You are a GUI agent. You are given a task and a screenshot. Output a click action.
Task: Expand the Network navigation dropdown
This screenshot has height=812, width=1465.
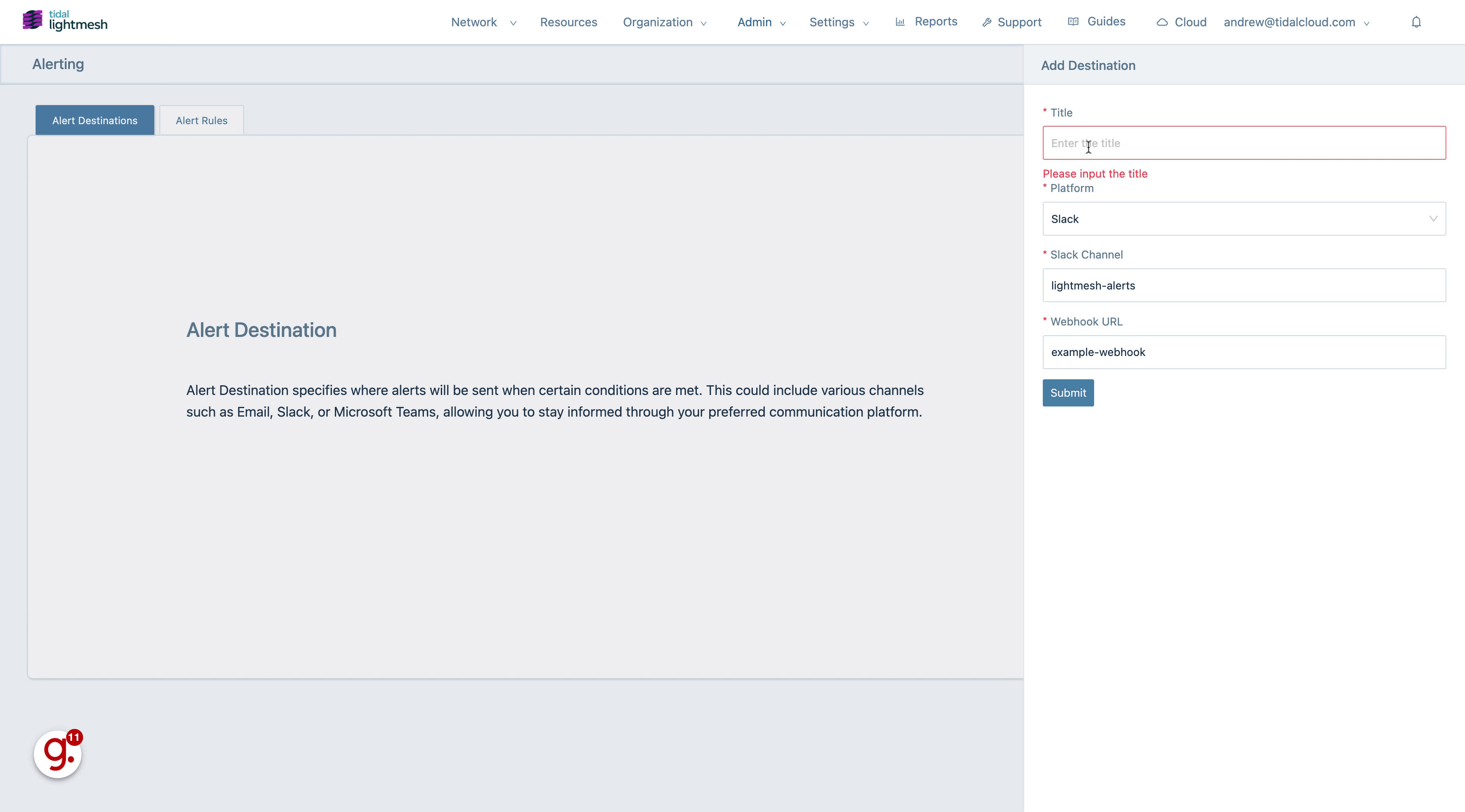[x=484, y=22]
